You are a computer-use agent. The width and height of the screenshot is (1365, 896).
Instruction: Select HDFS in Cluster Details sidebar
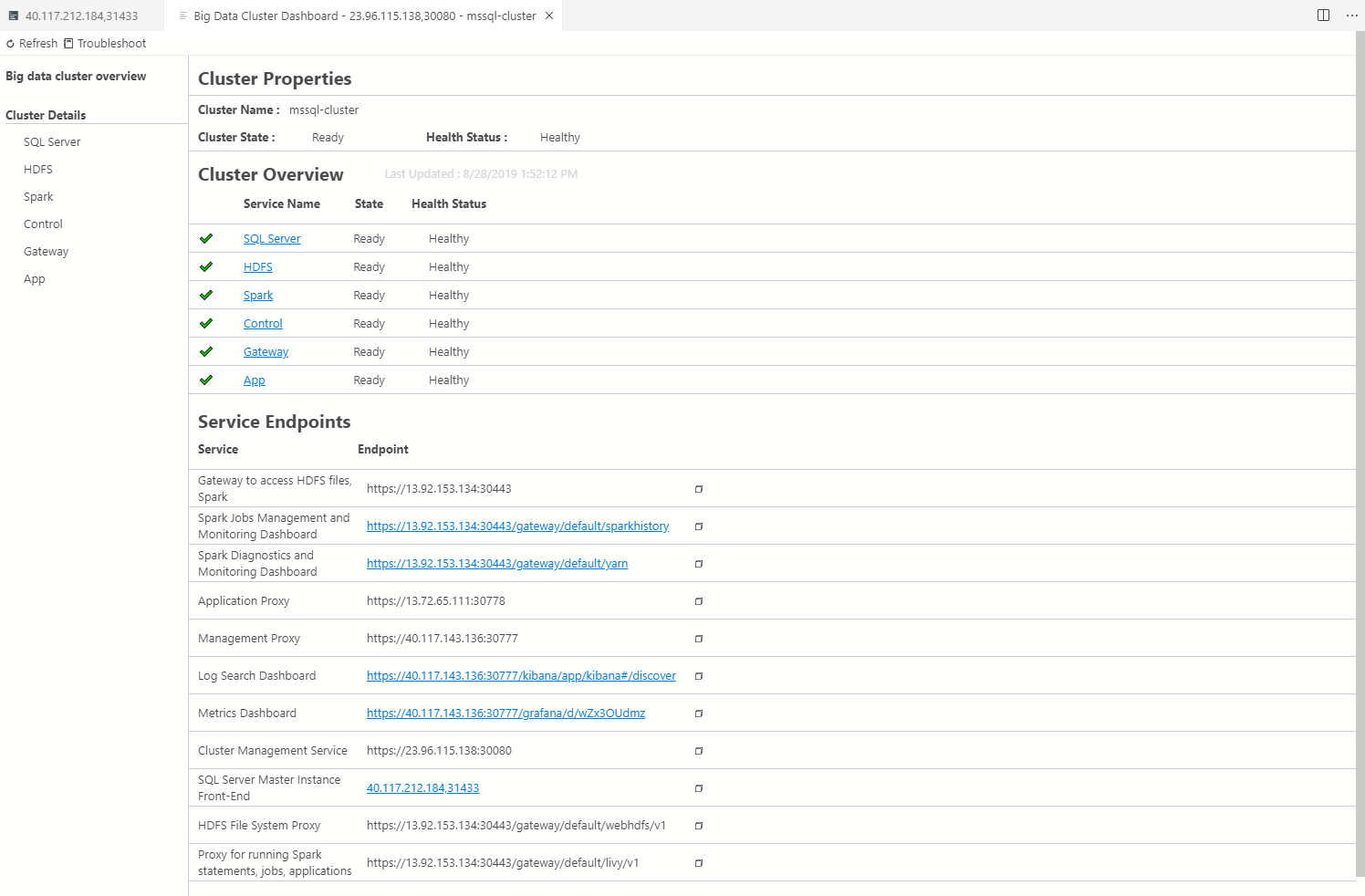pyautogui.click(x=38, y=170)
